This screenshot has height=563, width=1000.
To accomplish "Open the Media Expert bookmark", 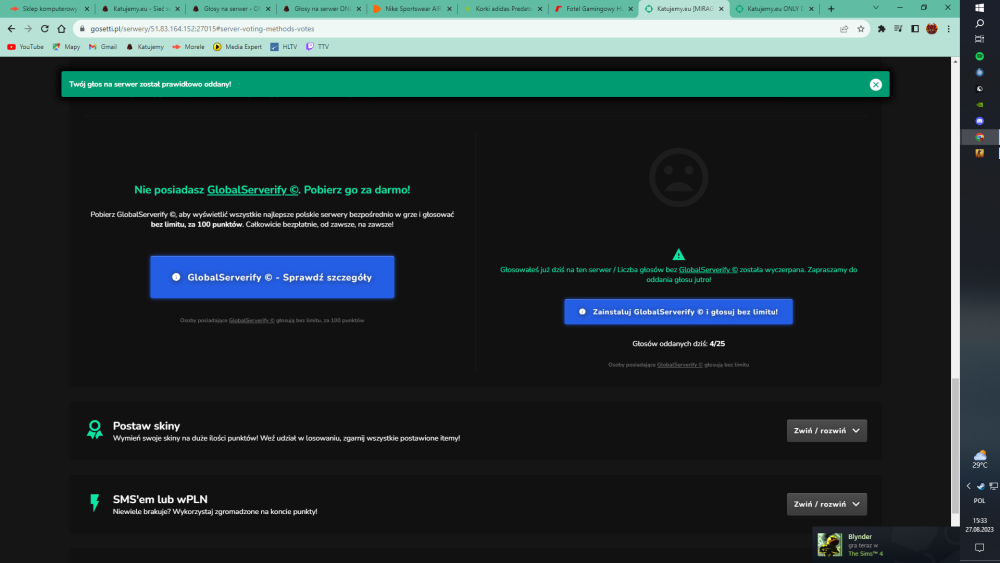I will (x=237, y=47).
